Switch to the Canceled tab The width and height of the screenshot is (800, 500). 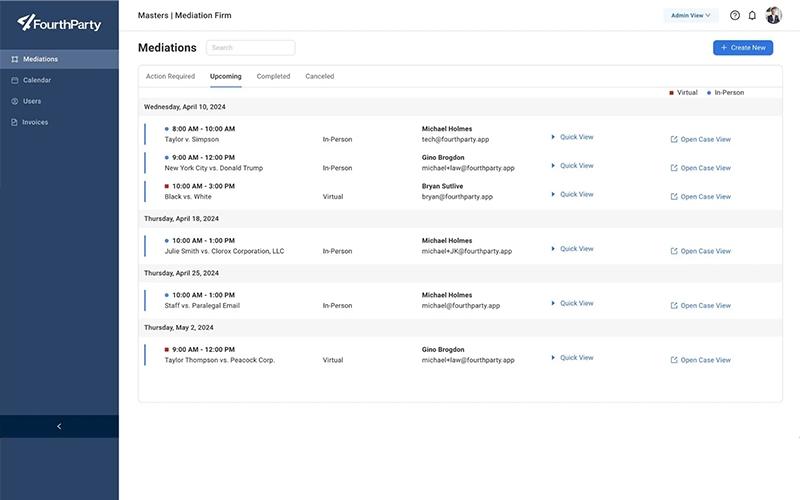[320, 77]
